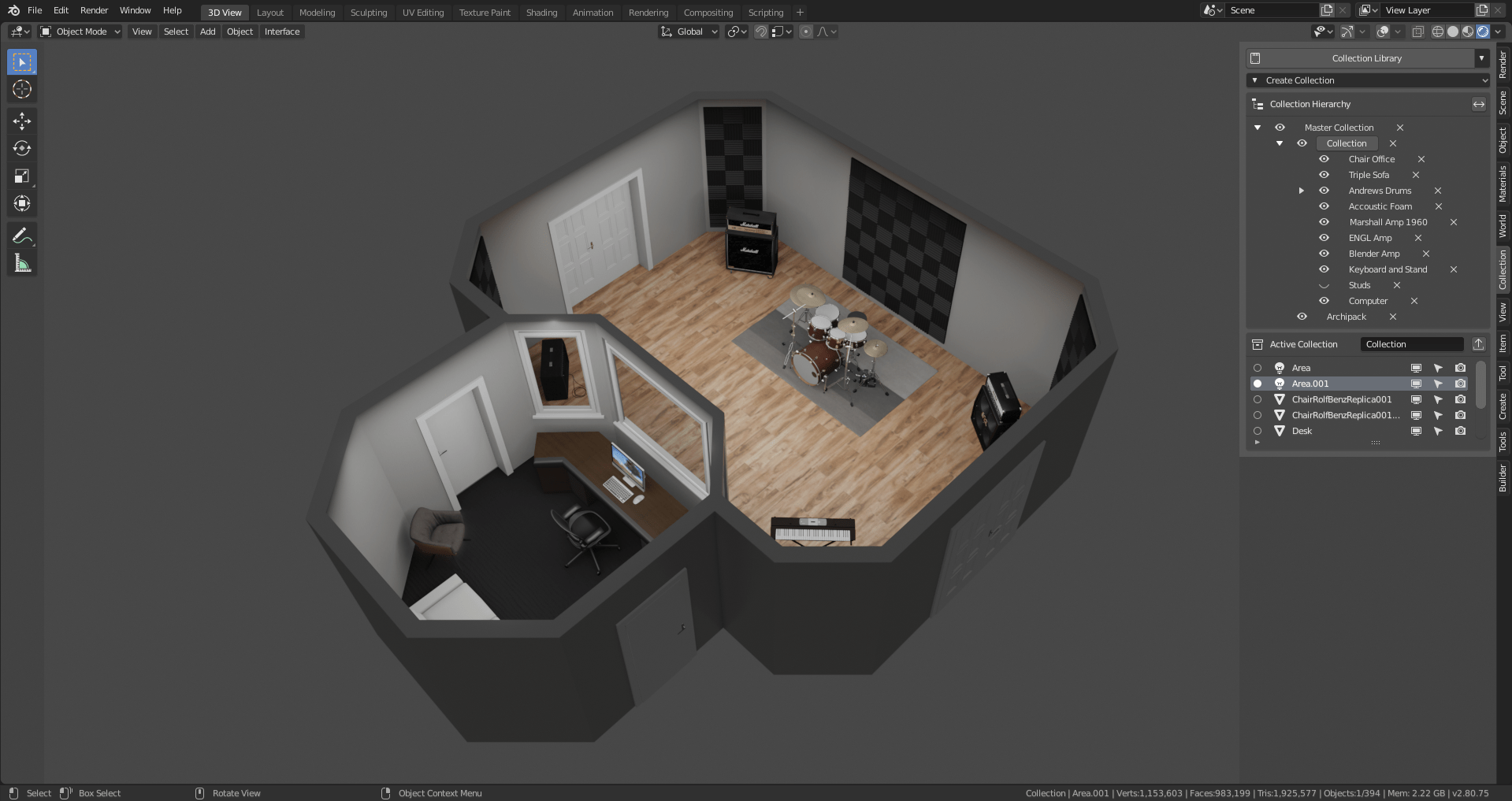1512x801 pixels.
Task: Activate the Rotate tool
Action: point(21,148)
